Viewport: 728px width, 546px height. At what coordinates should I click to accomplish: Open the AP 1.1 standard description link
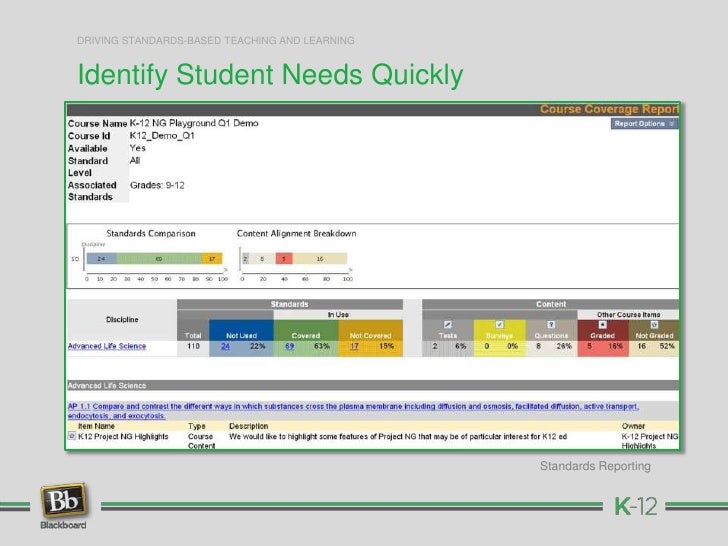click(x=353, y=411)
